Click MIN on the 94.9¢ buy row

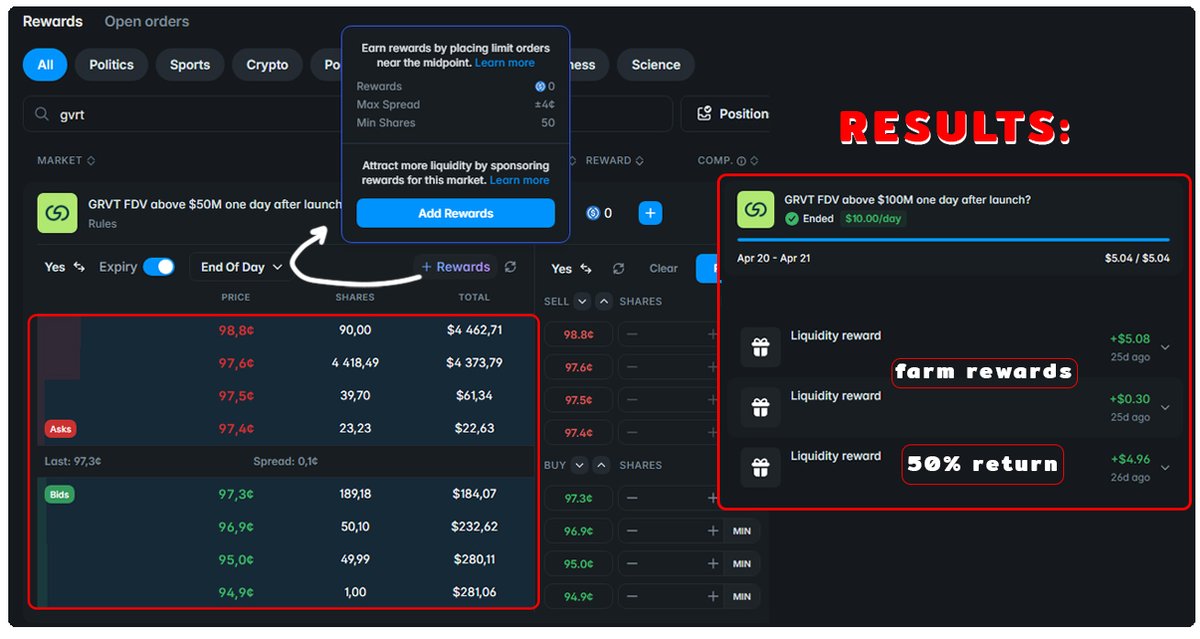(742, 597)
